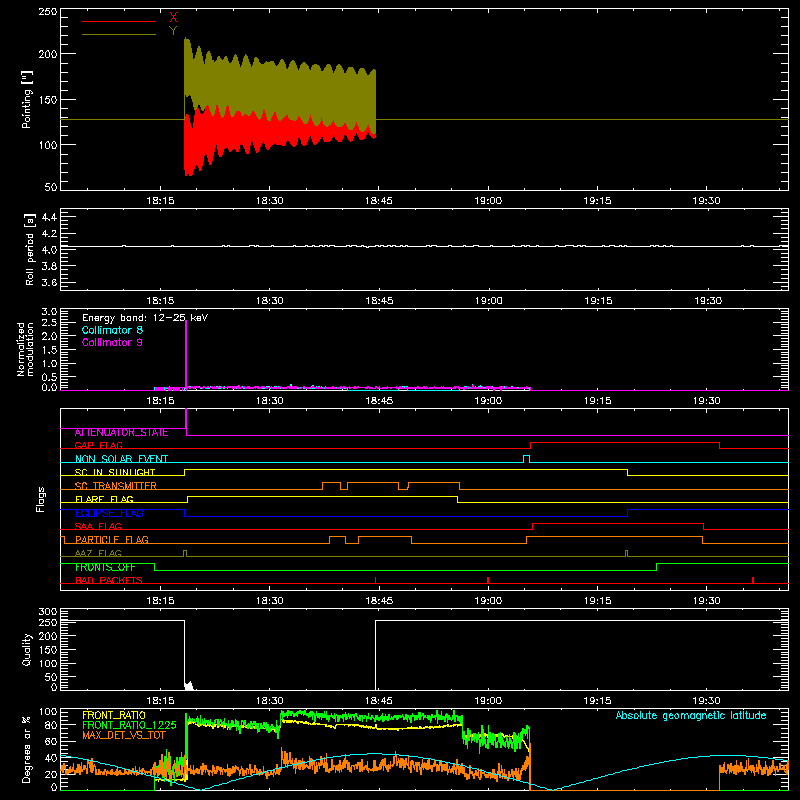Click the dim olive flag label above FRONTS_OFF

pyautogui.click(x=98, y=553)
